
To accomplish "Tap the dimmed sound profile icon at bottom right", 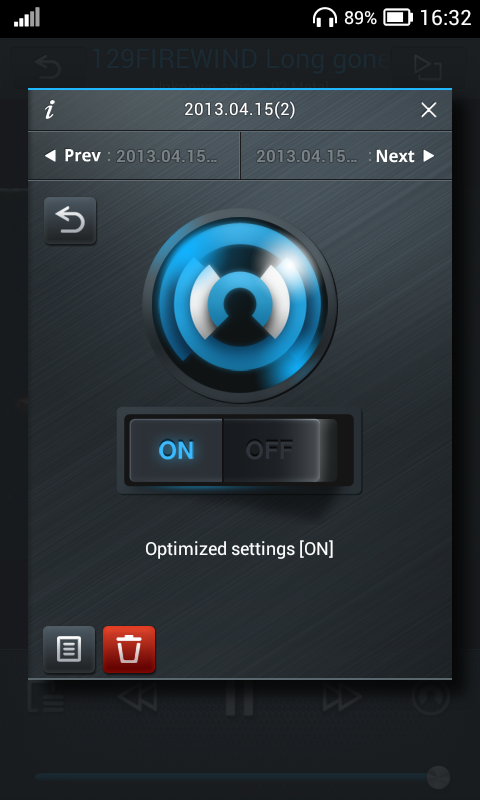I will (431, 697).
